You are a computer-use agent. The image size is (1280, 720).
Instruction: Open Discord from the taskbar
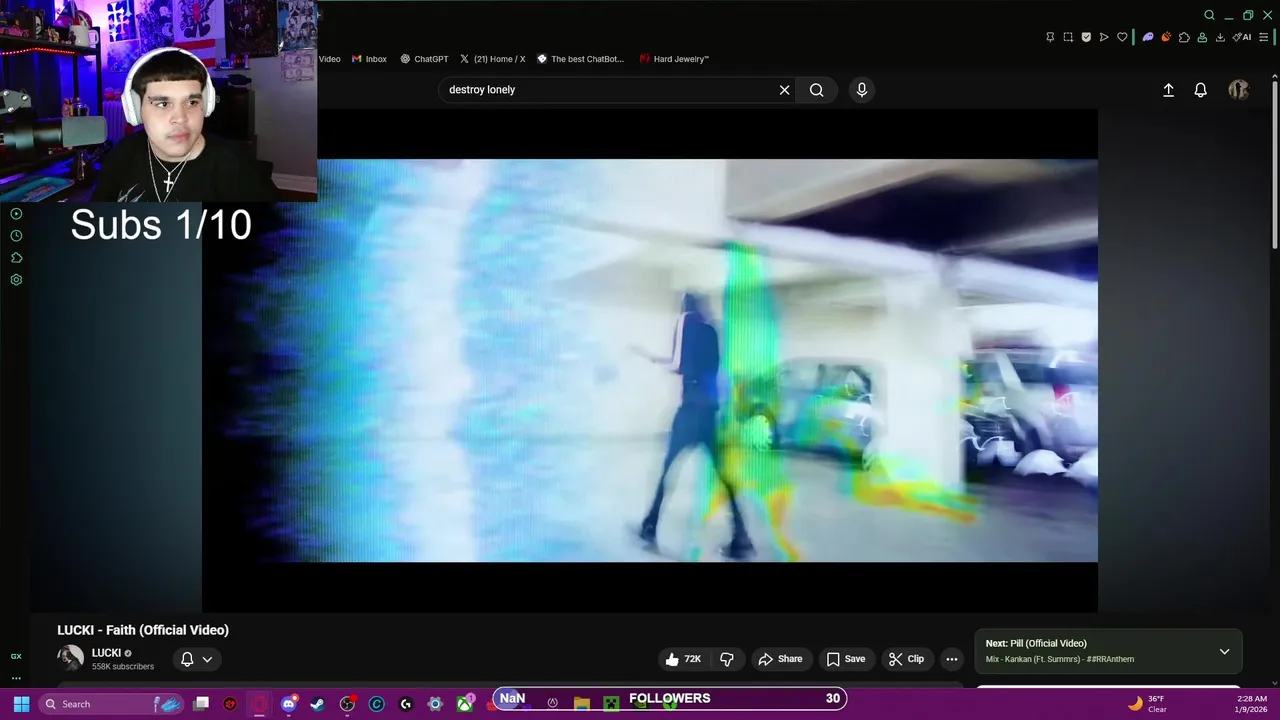pos(289,704)
